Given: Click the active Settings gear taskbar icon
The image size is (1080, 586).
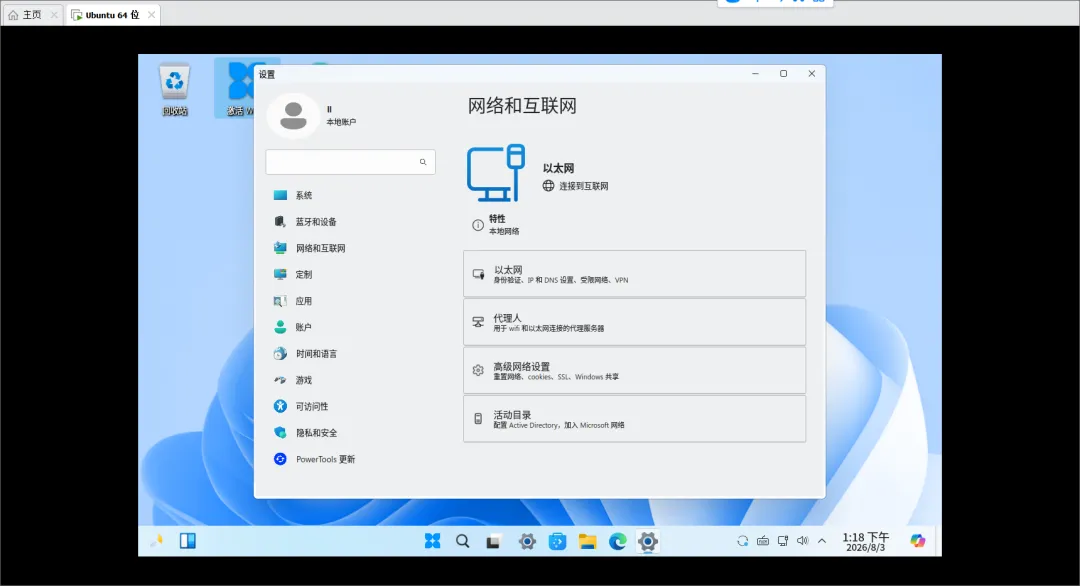Looking at the screenshot, I should click(647, 542).
